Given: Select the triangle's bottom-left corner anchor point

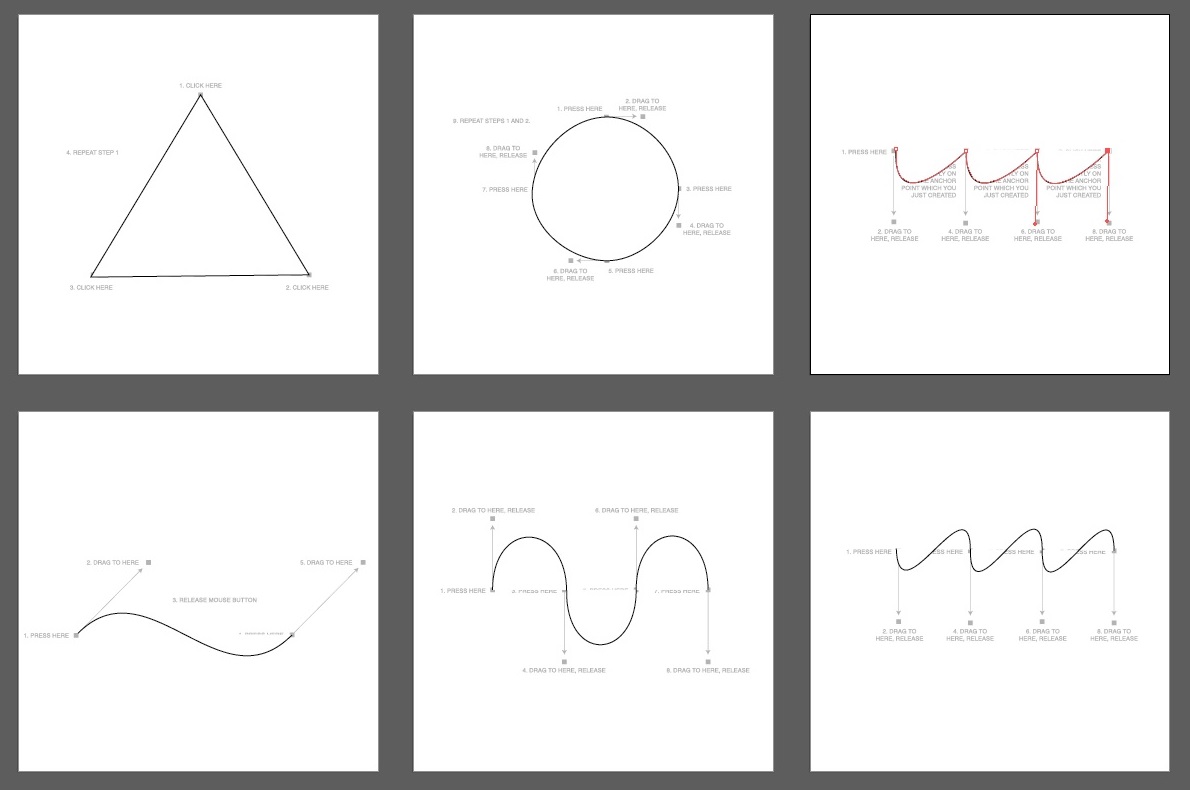Looking at the screenshot, I should (92, 276).
